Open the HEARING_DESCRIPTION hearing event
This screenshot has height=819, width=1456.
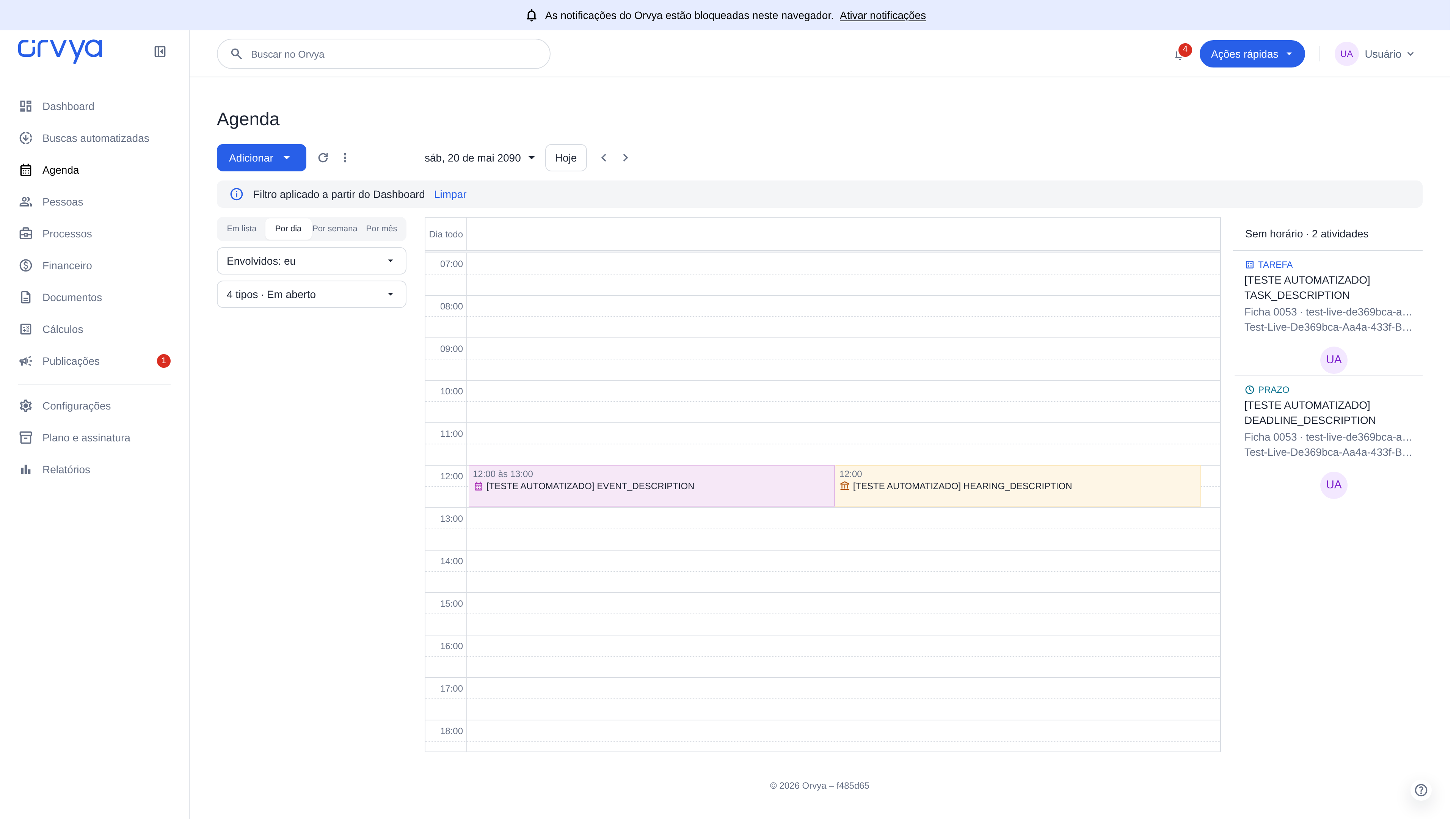[x=1017, y=486]
